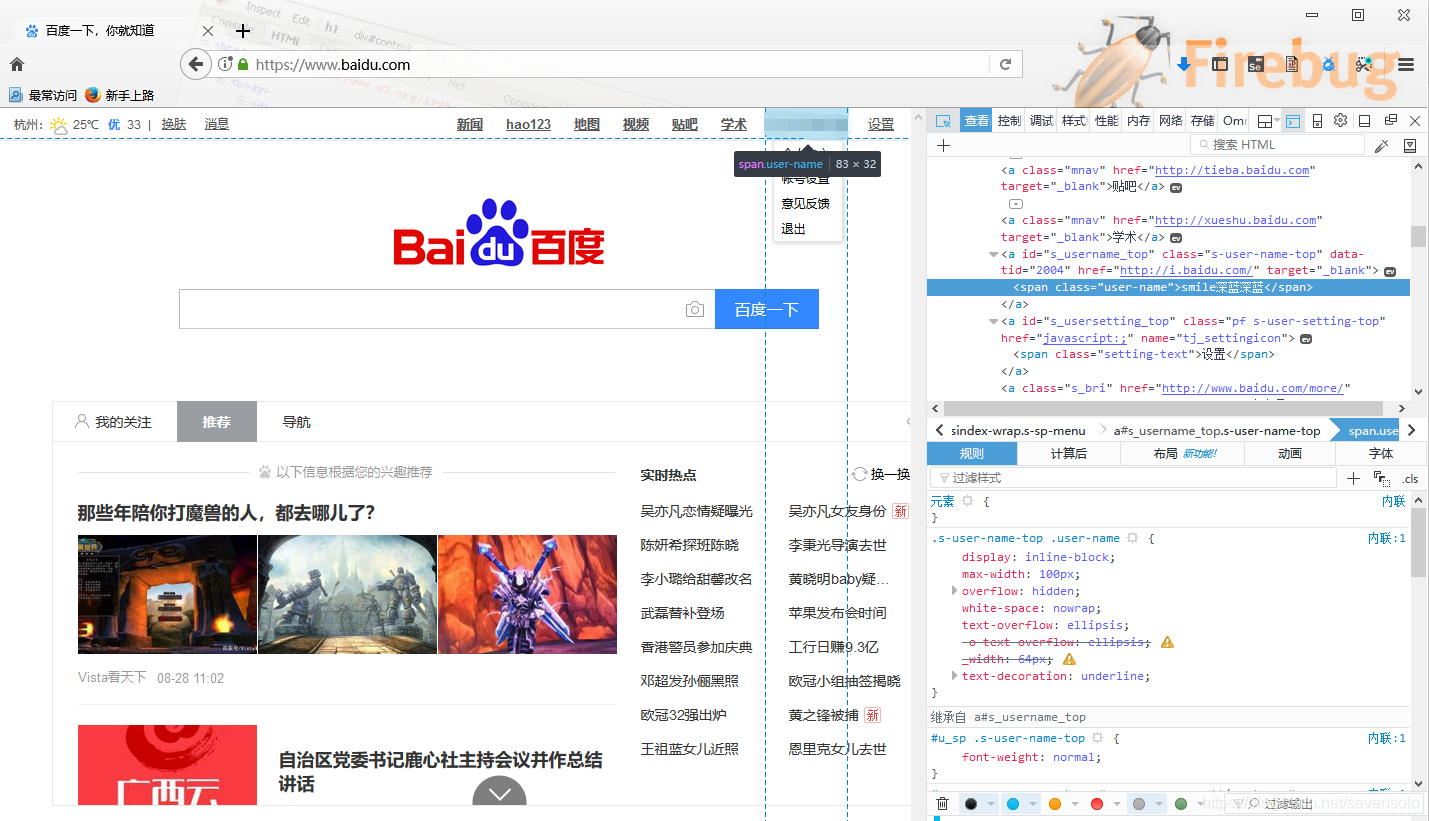
Task: Activate the element picker in devtools
Action: 942,121
